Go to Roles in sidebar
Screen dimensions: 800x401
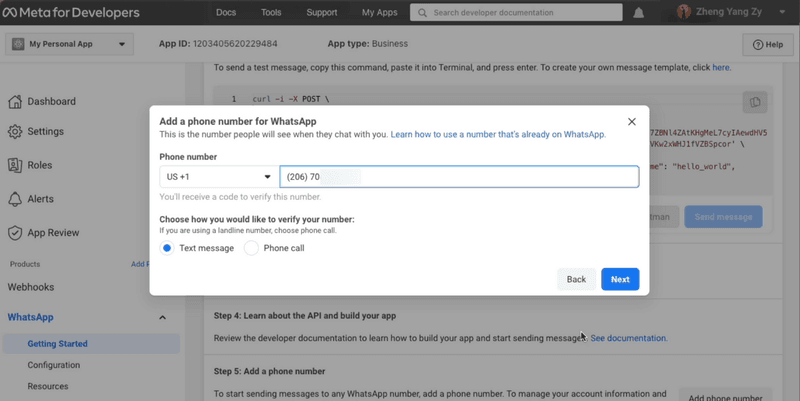[40, 165]
